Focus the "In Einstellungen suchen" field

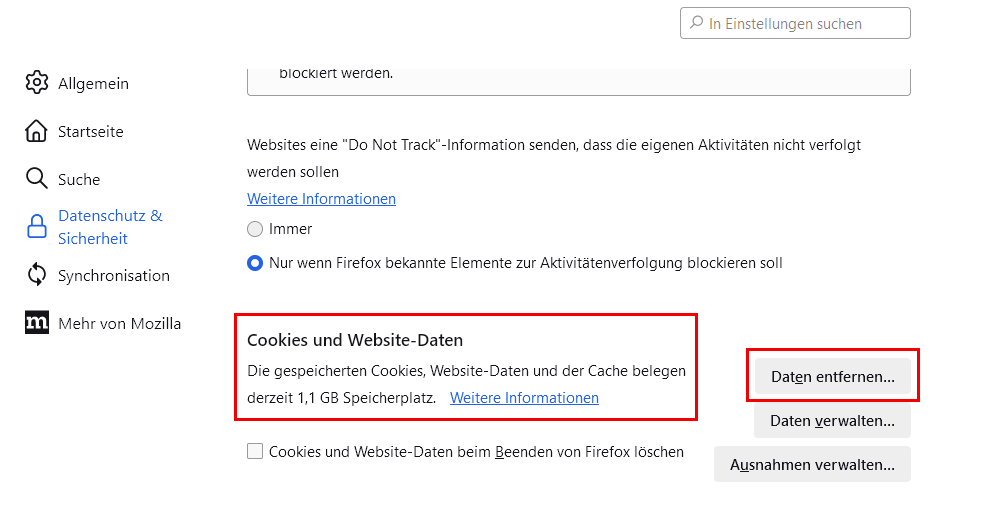800,24
